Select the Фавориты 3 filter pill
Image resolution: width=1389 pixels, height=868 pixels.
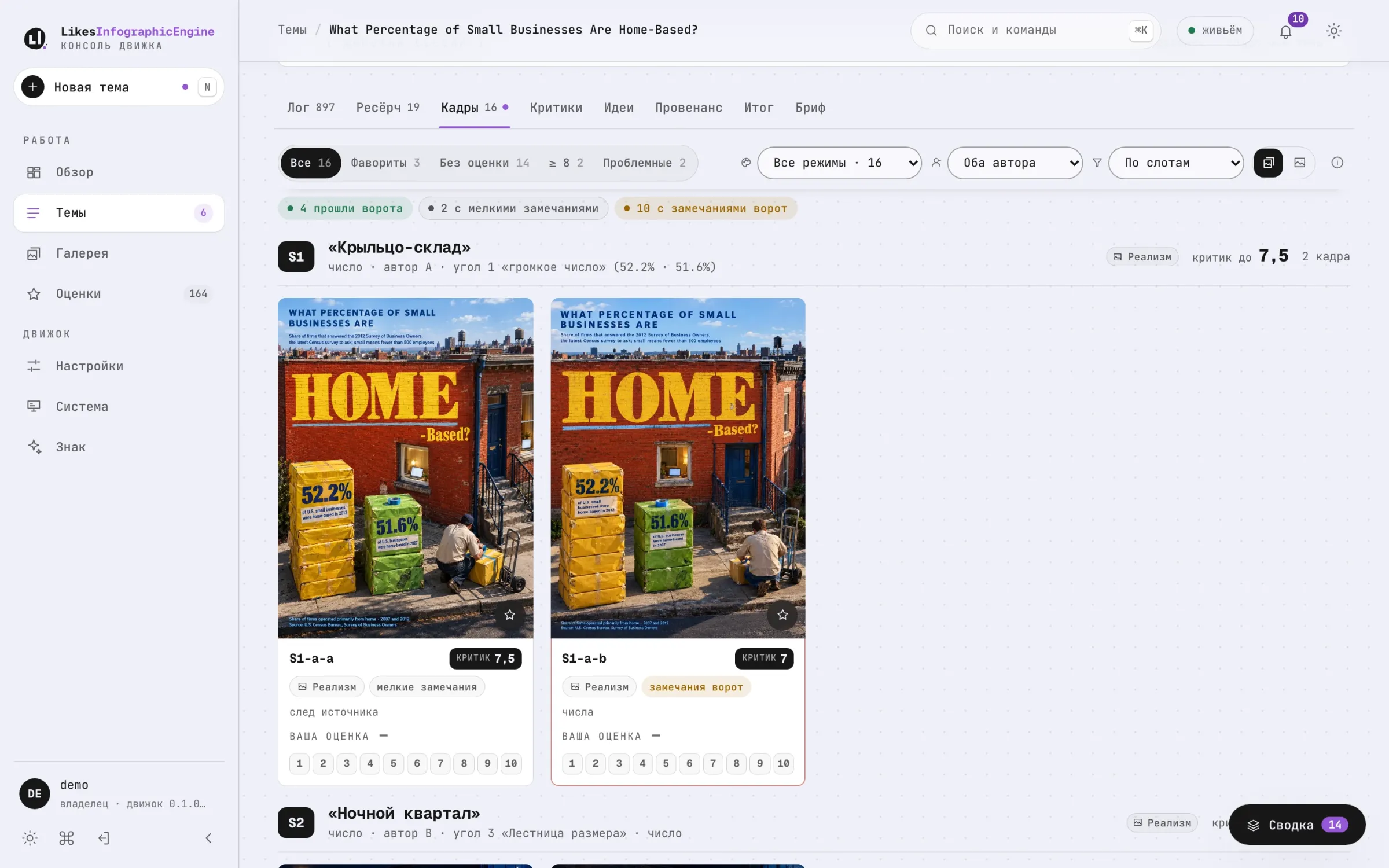point(385,163)
